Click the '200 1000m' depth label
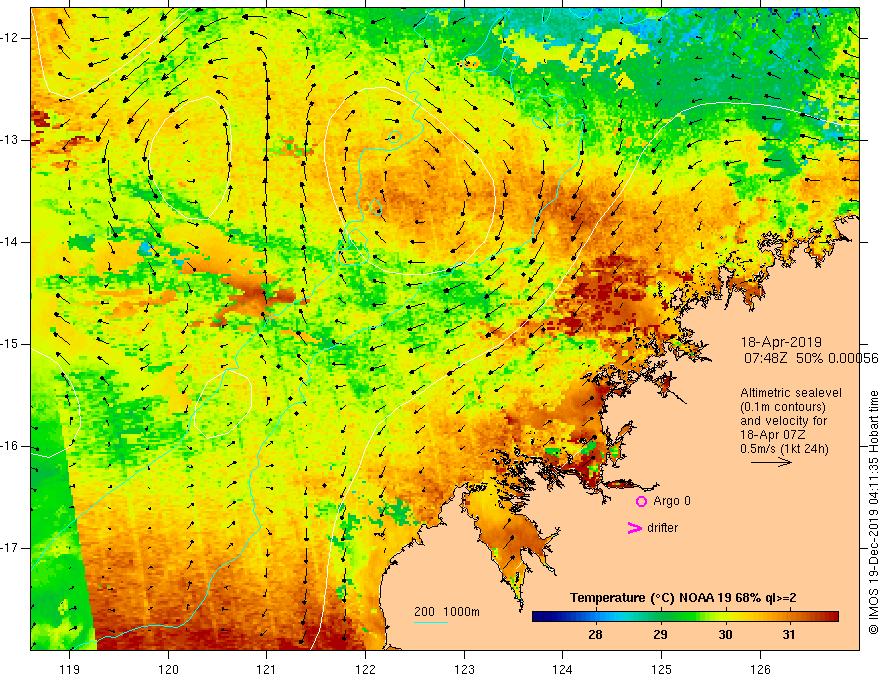This screenshot has height=680, width=880. pos(447,612)
